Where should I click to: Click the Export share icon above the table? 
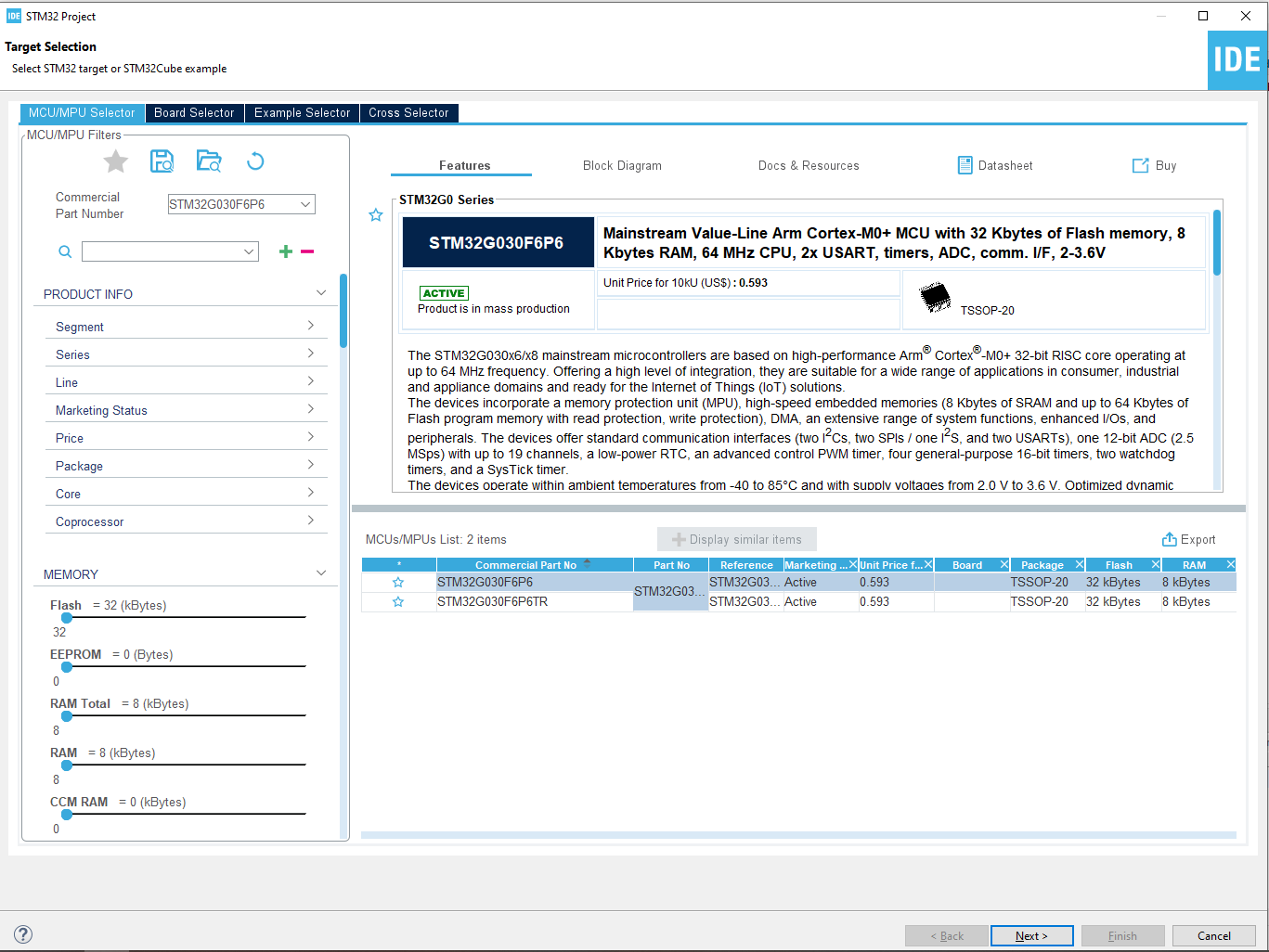pyautogui.click(x=1170, y=539)
